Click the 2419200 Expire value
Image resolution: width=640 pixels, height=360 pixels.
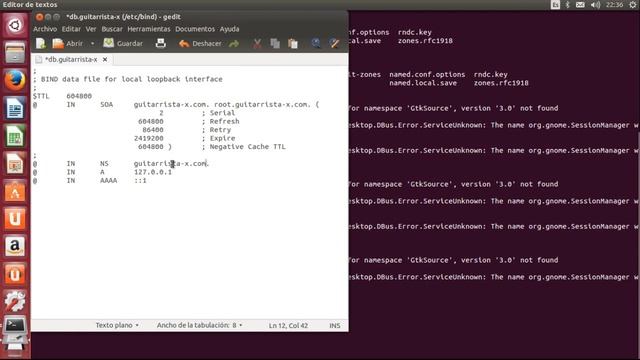tap(149, 138)
